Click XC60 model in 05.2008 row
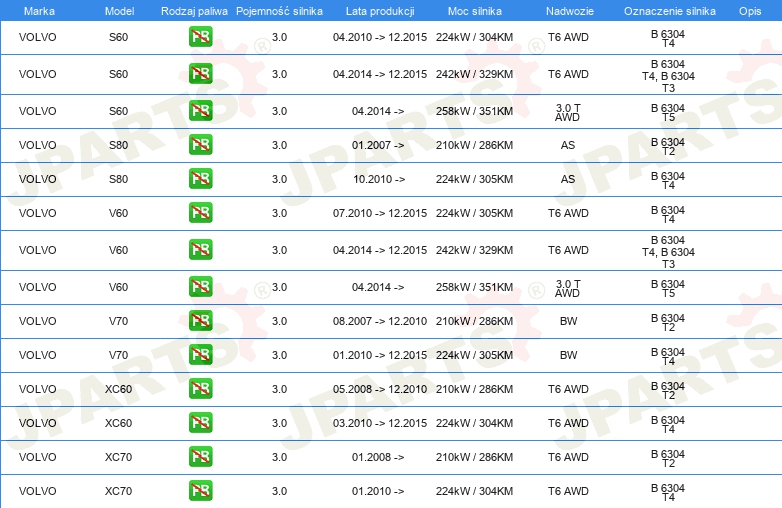This screenshot has height=508, width=782. 118,389
